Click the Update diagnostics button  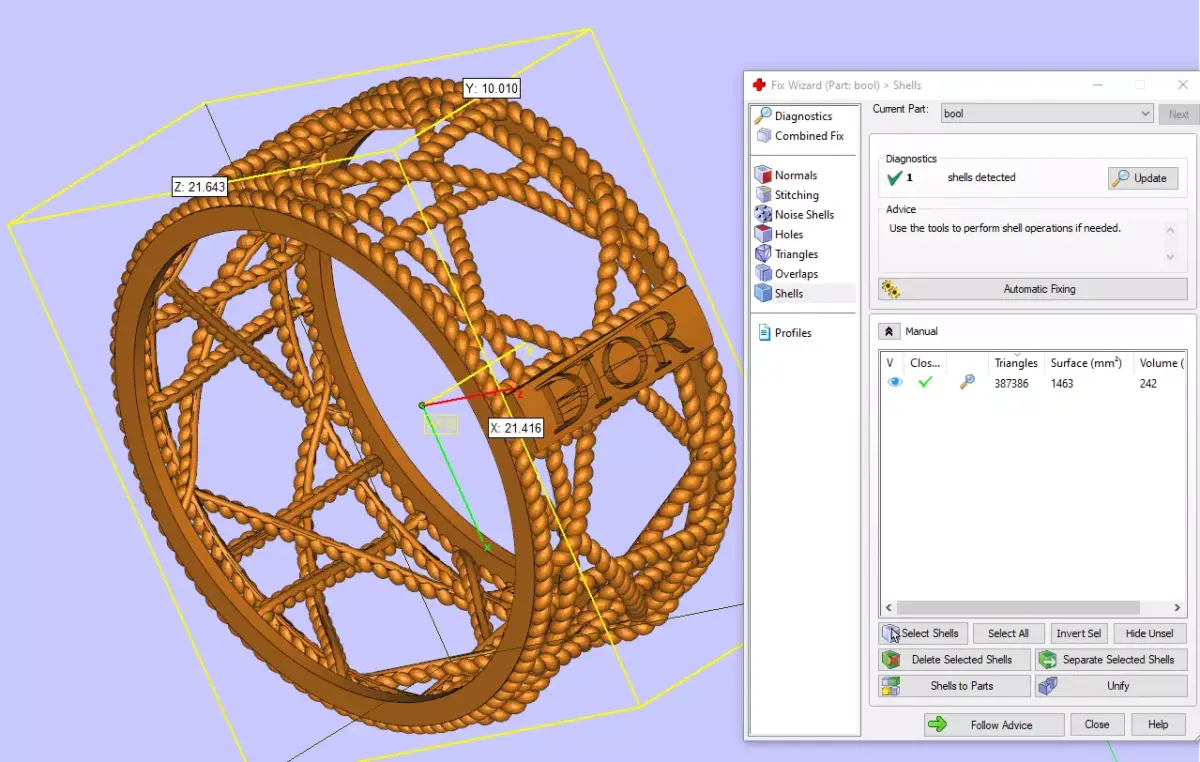point(1143,178)
